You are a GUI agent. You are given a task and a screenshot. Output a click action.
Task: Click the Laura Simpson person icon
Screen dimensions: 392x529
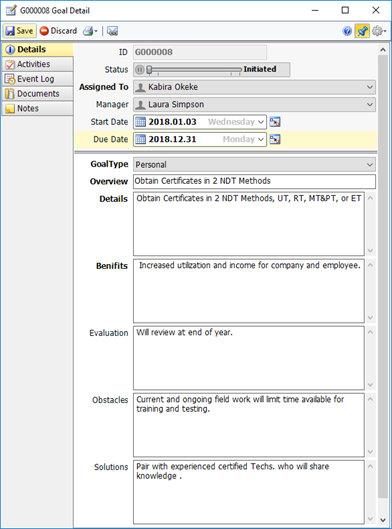pos(140,105)
